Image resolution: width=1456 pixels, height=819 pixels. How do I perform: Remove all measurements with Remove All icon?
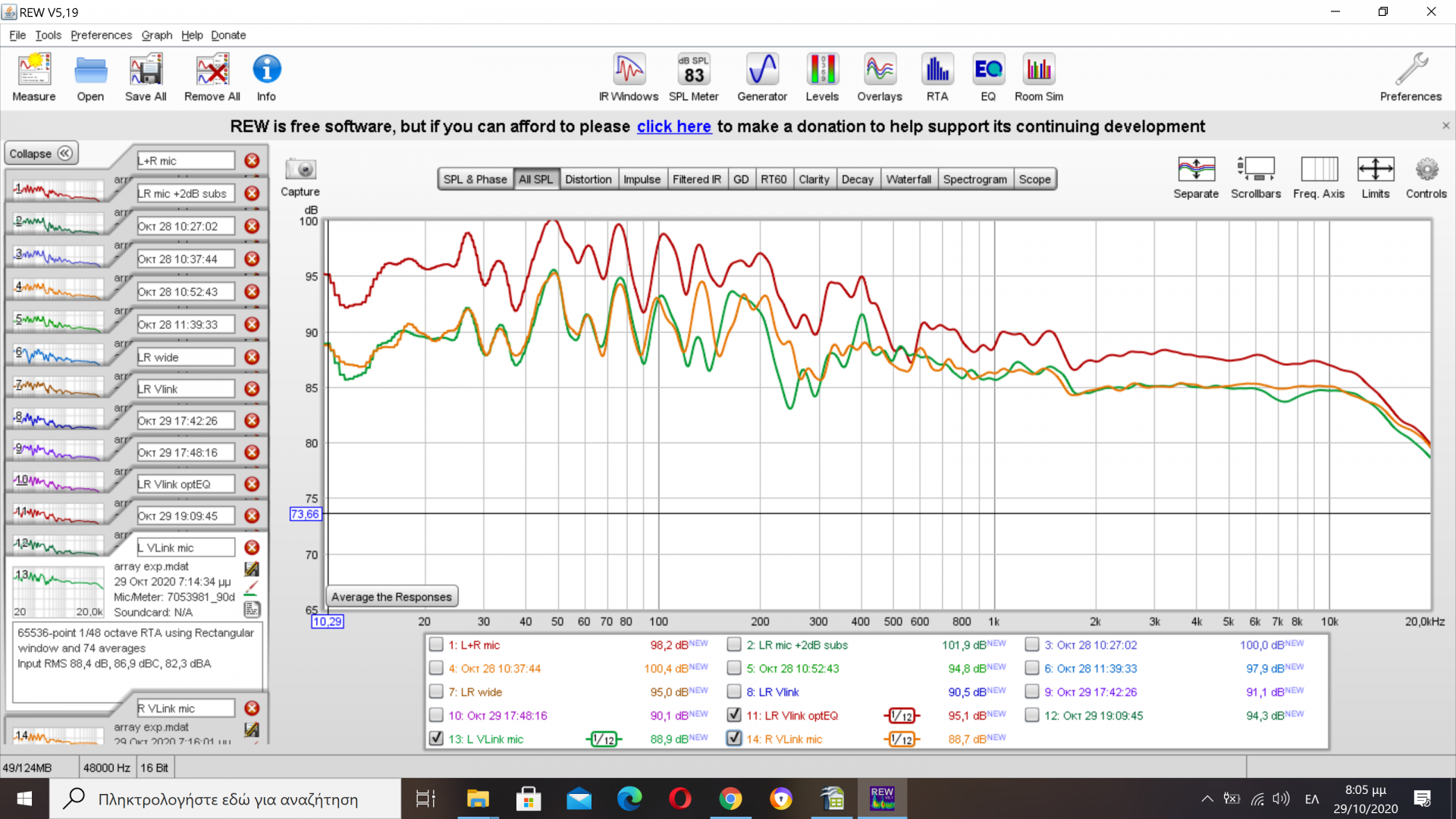click(212, 77)
